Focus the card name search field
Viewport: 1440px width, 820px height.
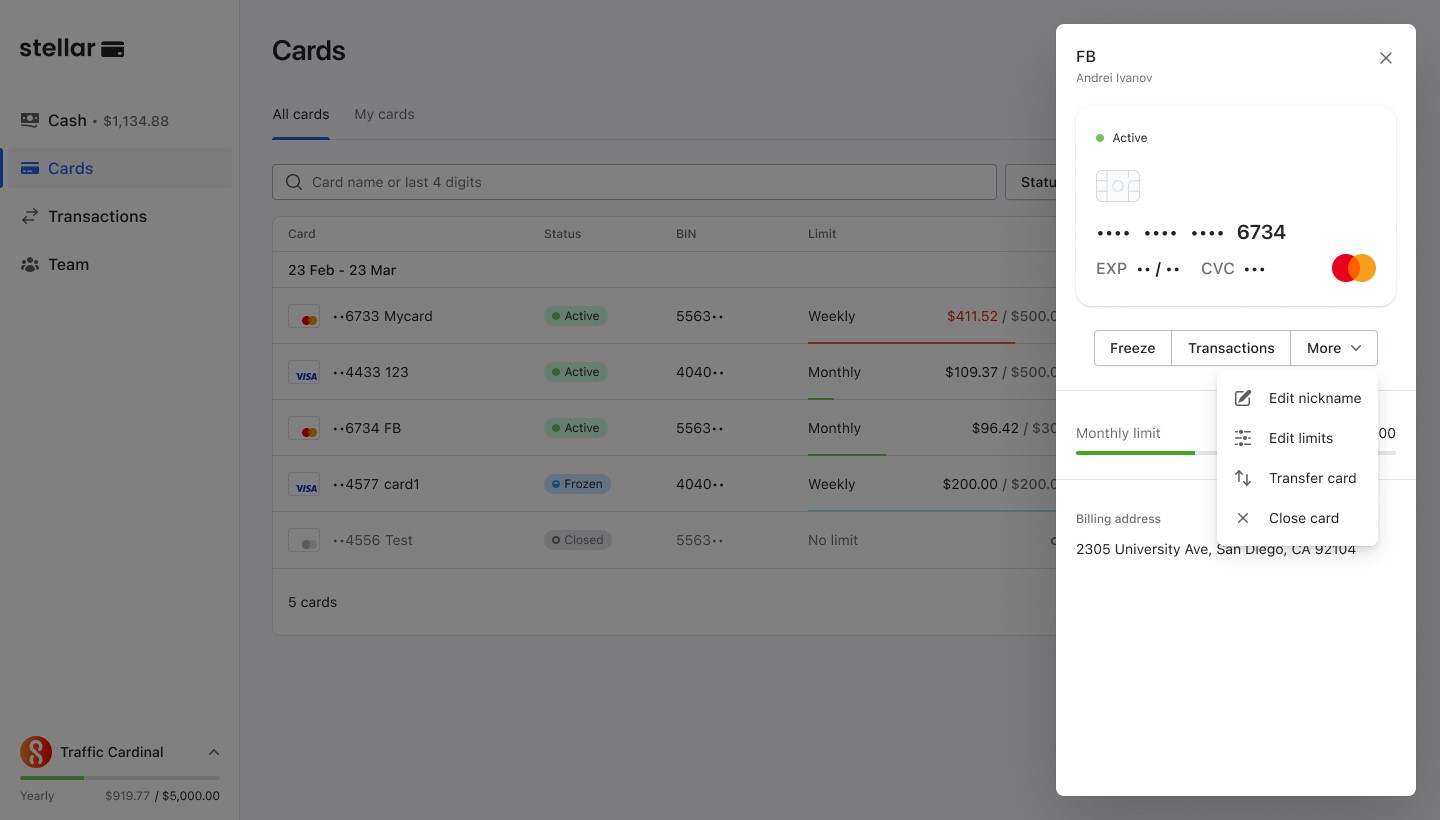pyautogui.click(x=635, y=182)
